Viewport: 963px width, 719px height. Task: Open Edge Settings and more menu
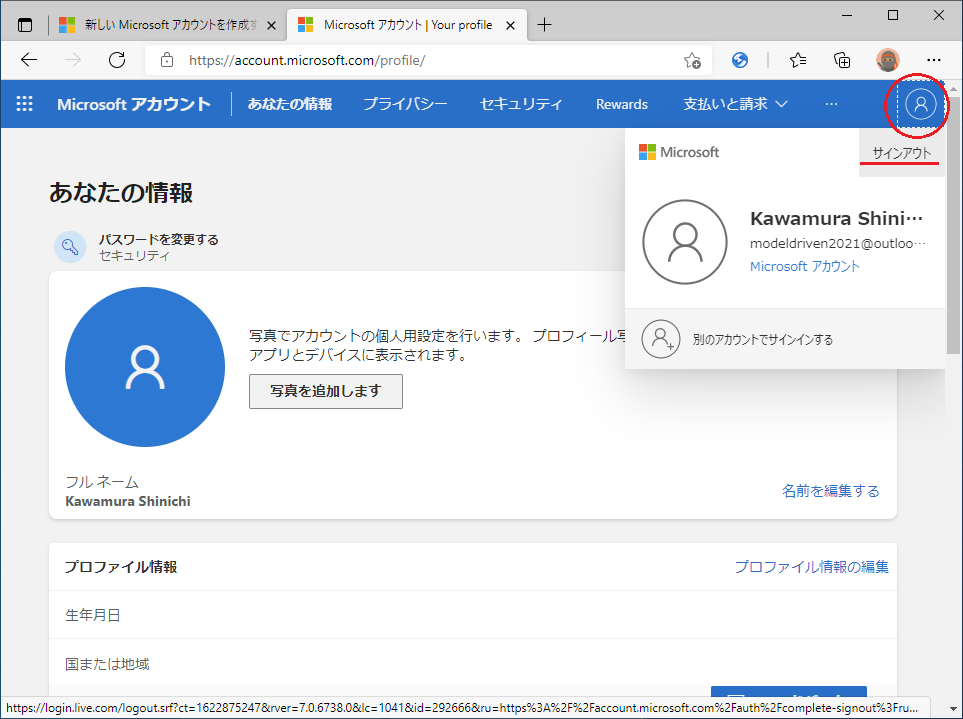tap(934, 60)
